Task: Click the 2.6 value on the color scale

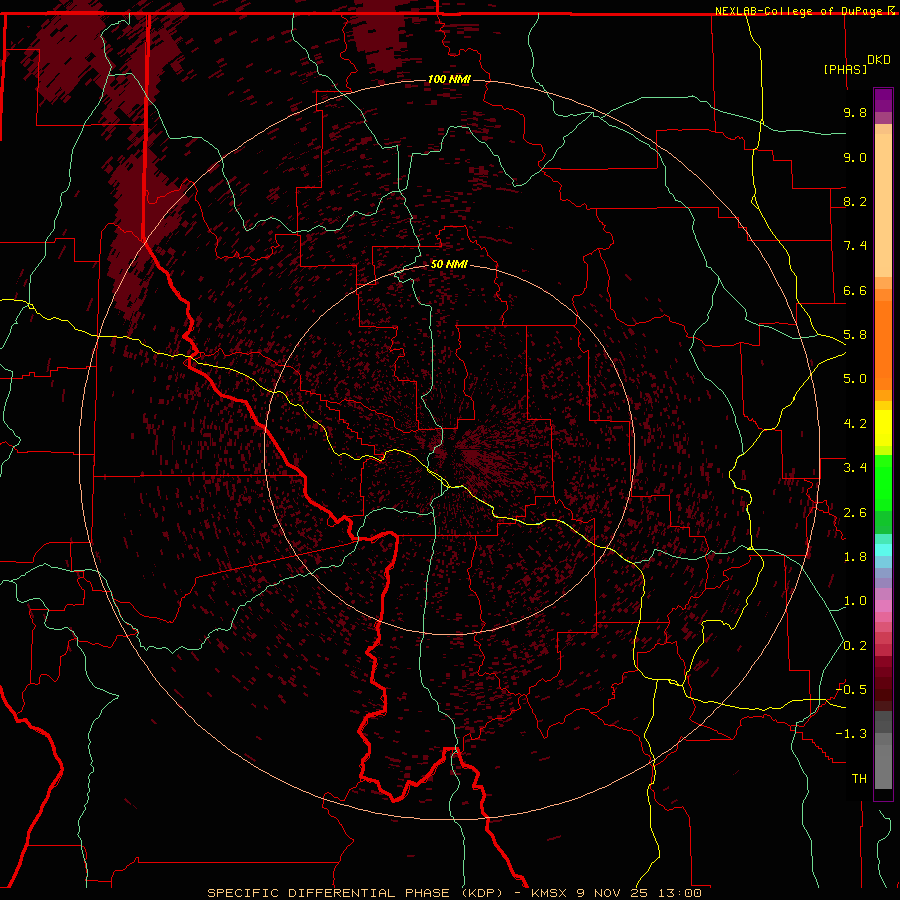Action: (x=855, y=513)
